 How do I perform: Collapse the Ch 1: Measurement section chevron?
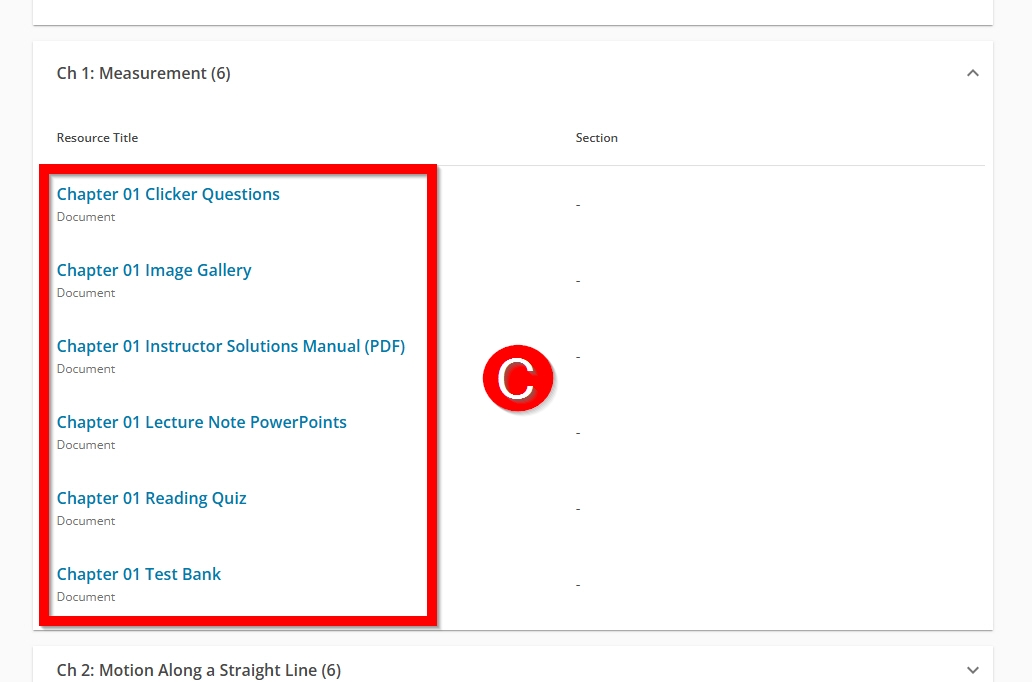pos(972,73)
